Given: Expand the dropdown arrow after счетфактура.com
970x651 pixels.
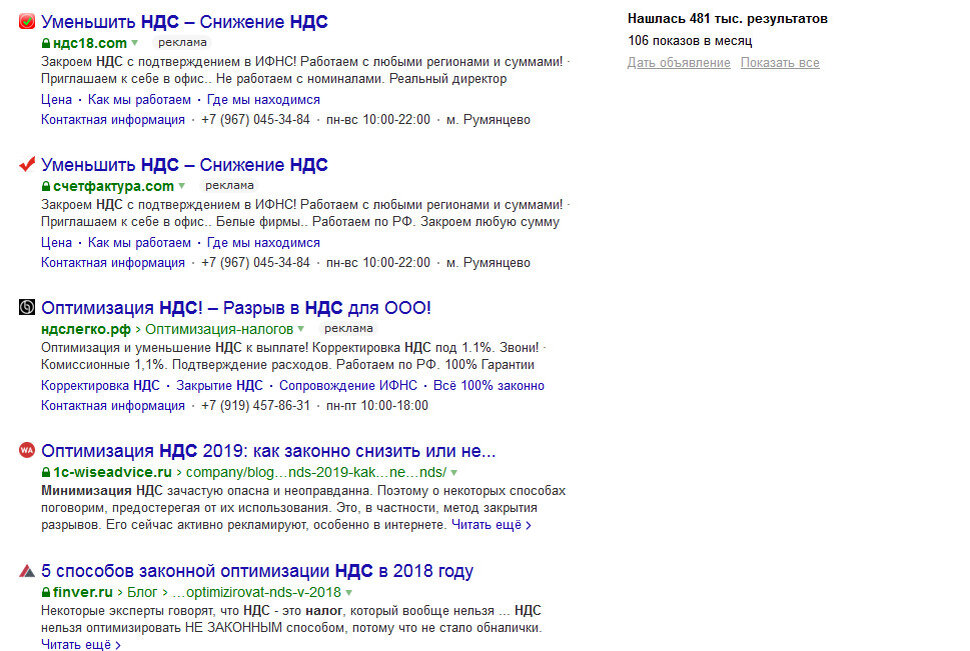Looking at the screenshot, I should coord(182,186).
